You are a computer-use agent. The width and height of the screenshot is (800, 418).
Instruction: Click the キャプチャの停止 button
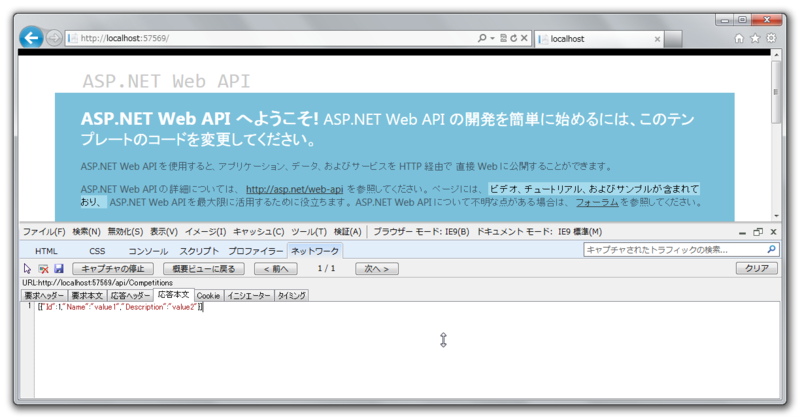pos(113,269)
